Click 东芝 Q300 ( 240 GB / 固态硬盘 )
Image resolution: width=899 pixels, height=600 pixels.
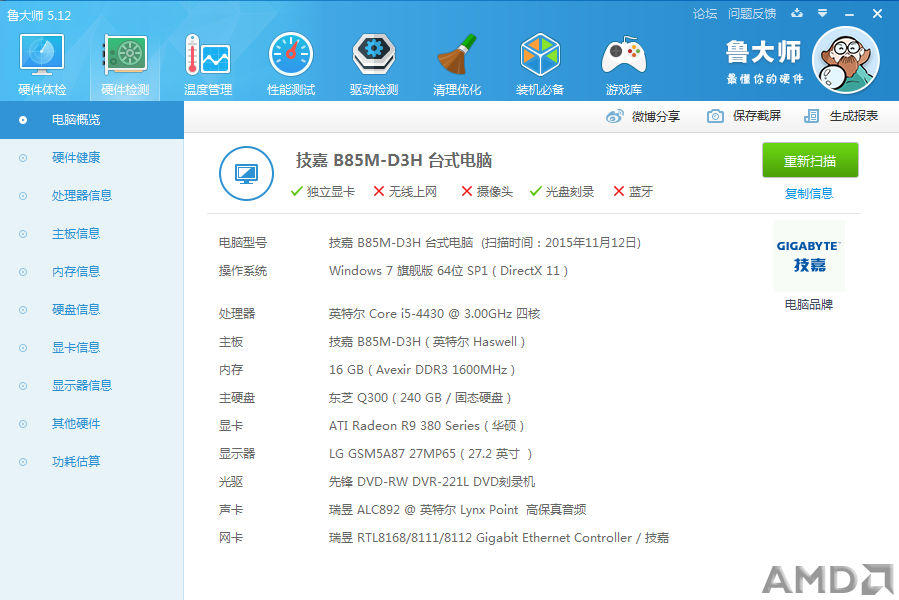point(420,398)
